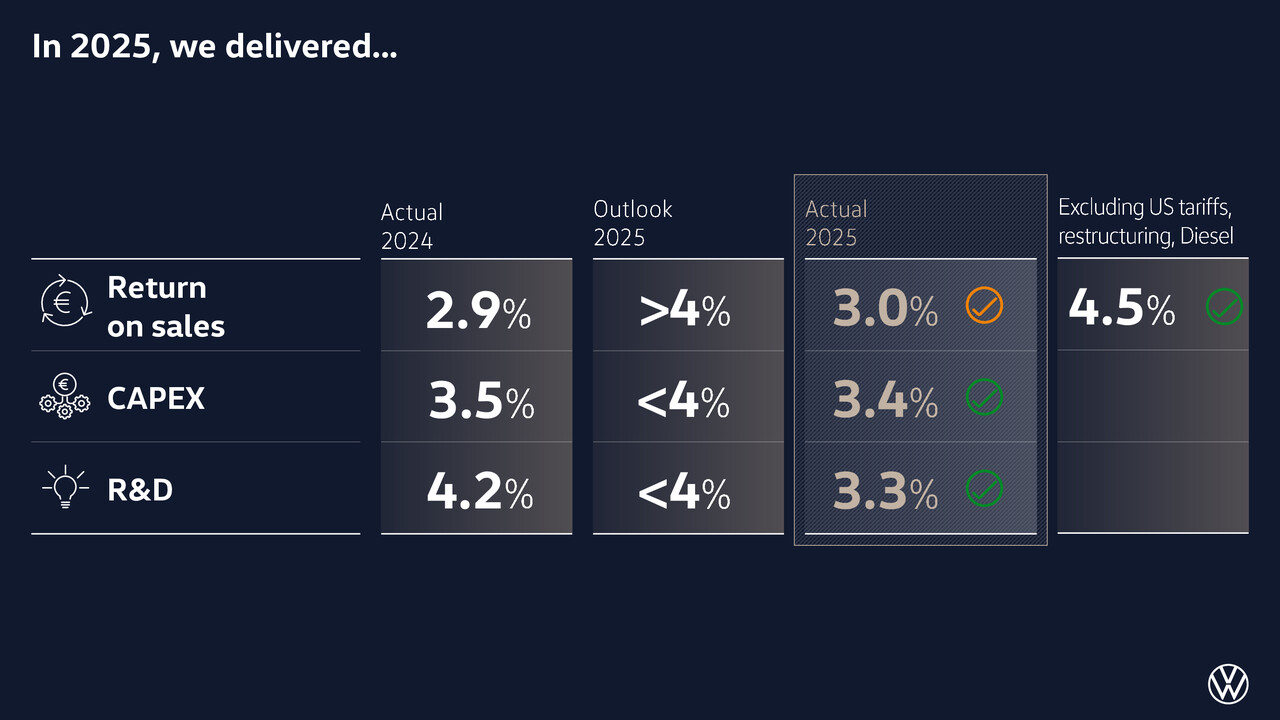Select the Actual 2024 column header
Viewport: 1280px width, 720px height.
coord(412,226)
